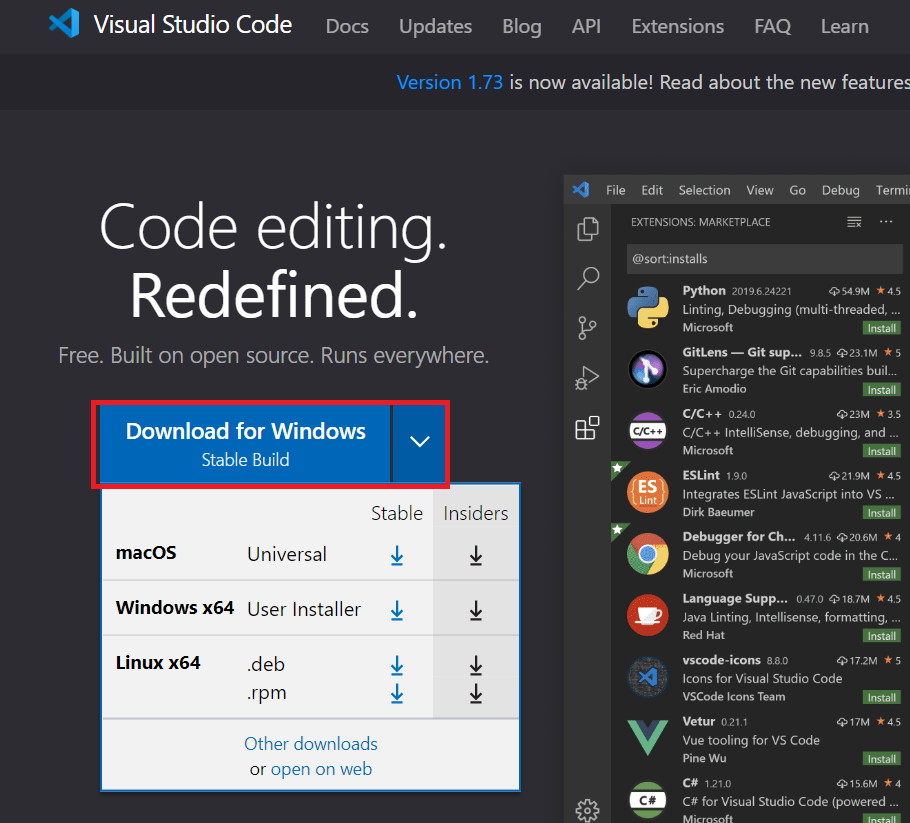Viewport: 910px width, 823px height.
Task: Download Windows x64 User Installer stable
Action: [397, 611]
